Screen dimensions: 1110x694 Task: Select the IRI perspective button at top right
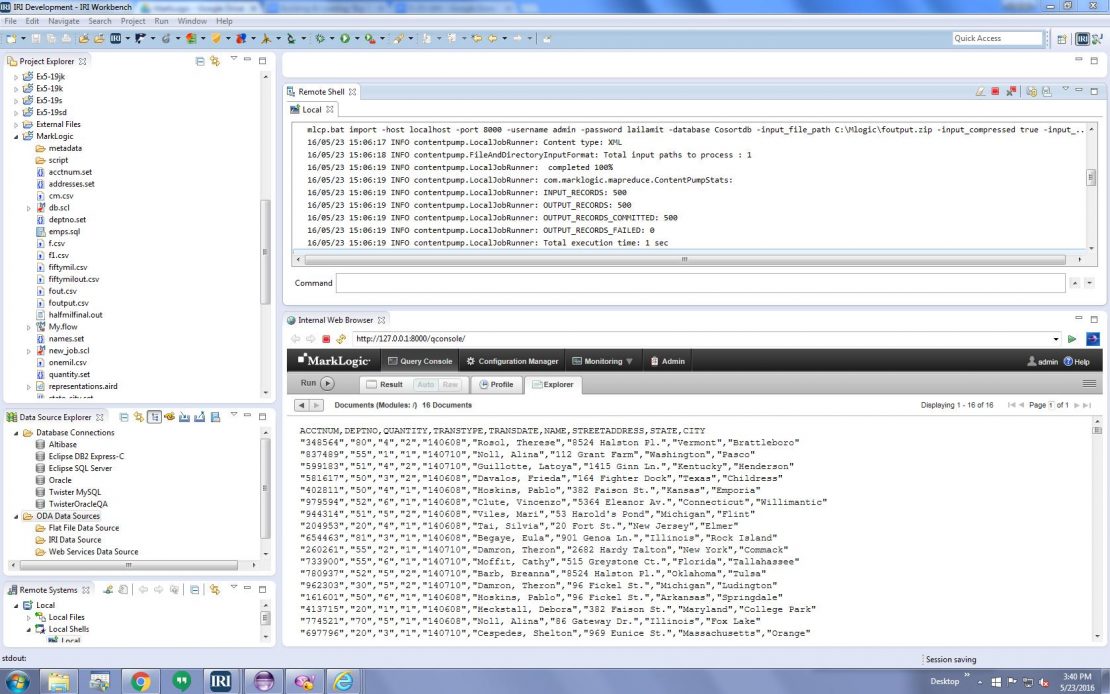coord(1082,39)
